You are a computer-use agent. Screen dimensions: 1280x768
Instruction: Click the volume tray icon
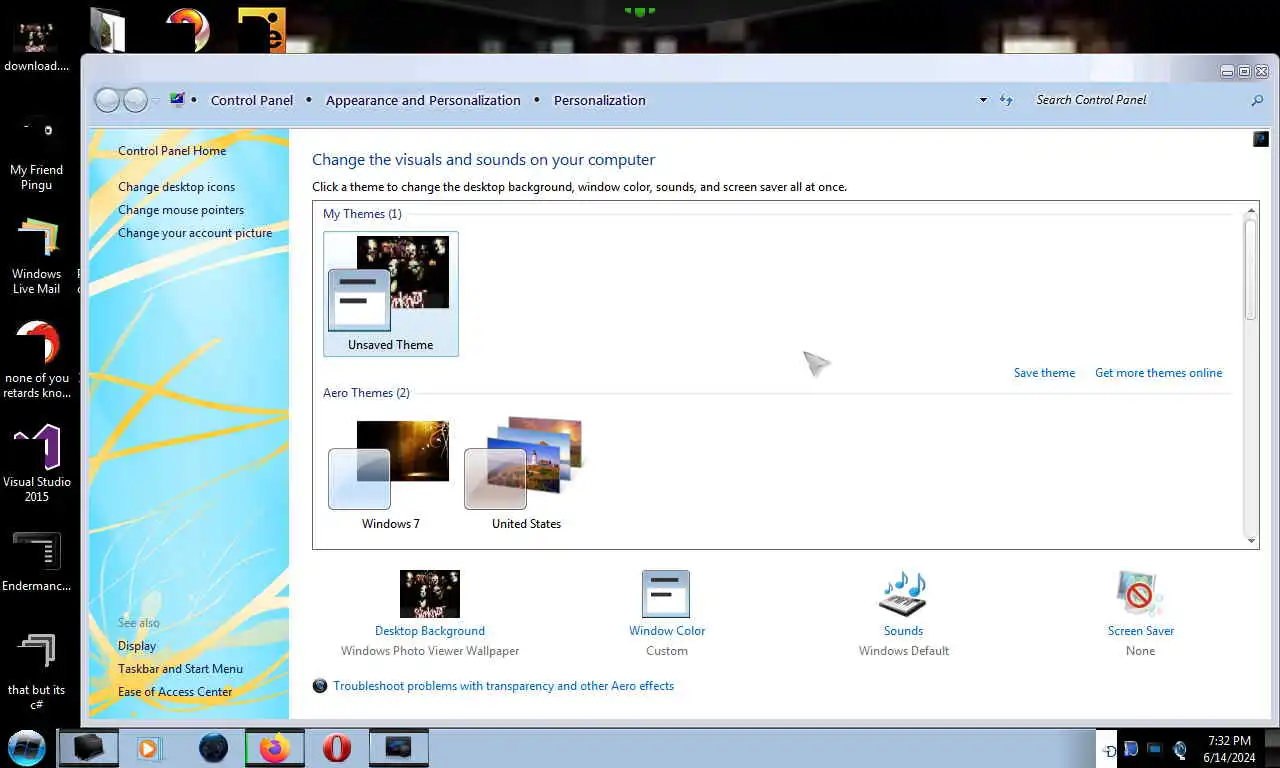1180,749
